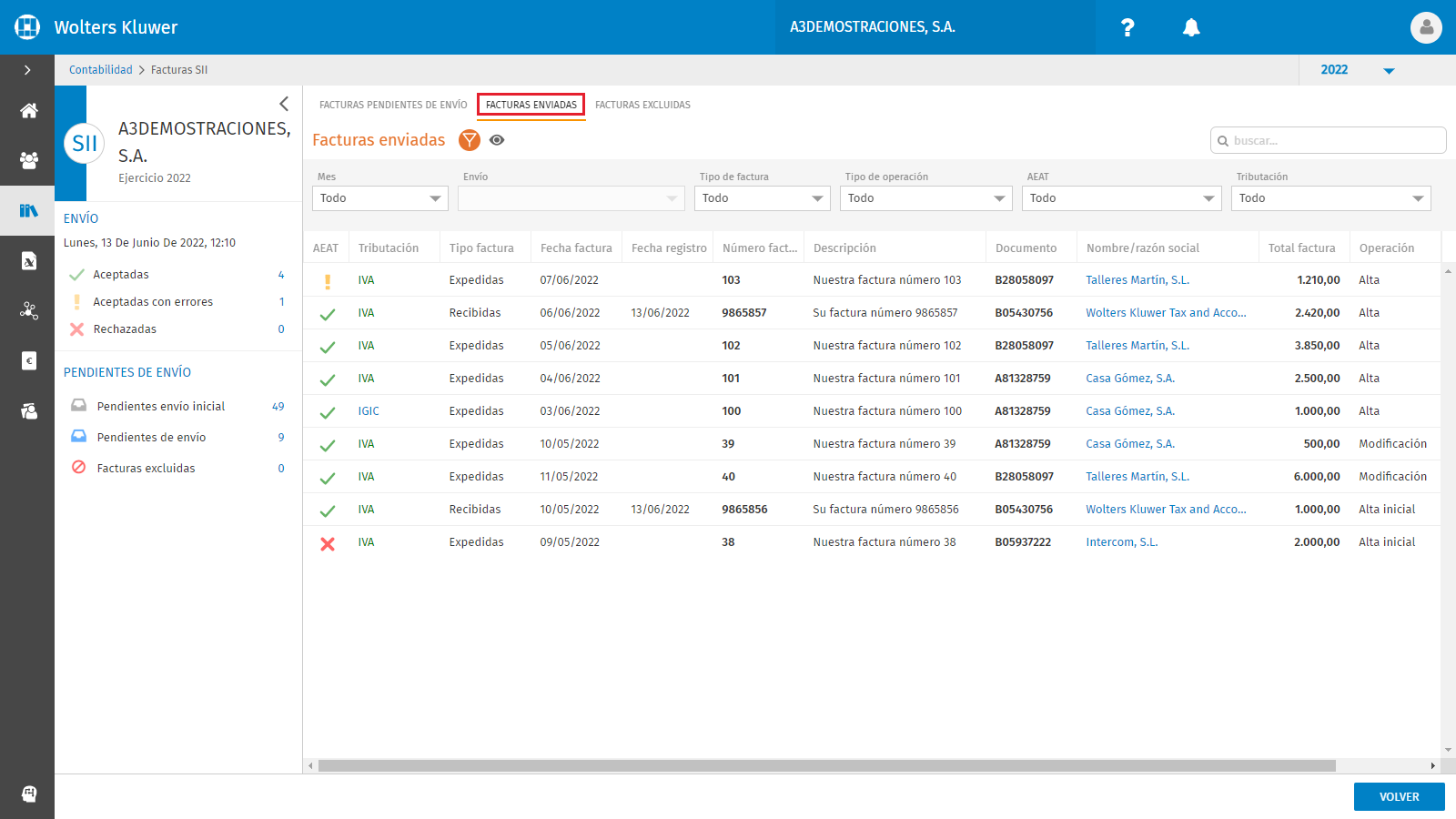
Task: Open the document sidebar icon
Action: 28,261
